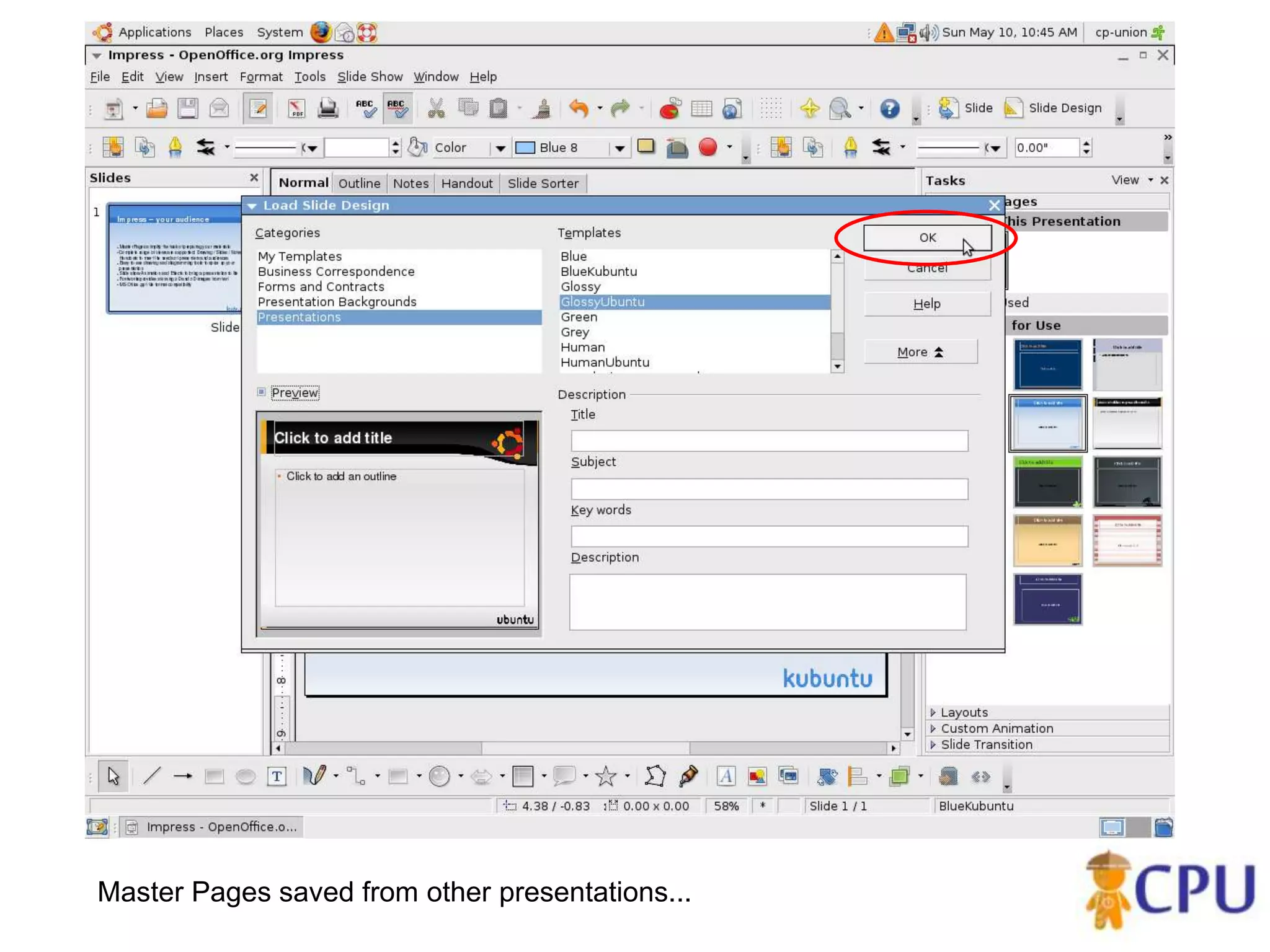Click the Navigator star icon
This screenshot has height=952, width=1270.
pos(809,109)
